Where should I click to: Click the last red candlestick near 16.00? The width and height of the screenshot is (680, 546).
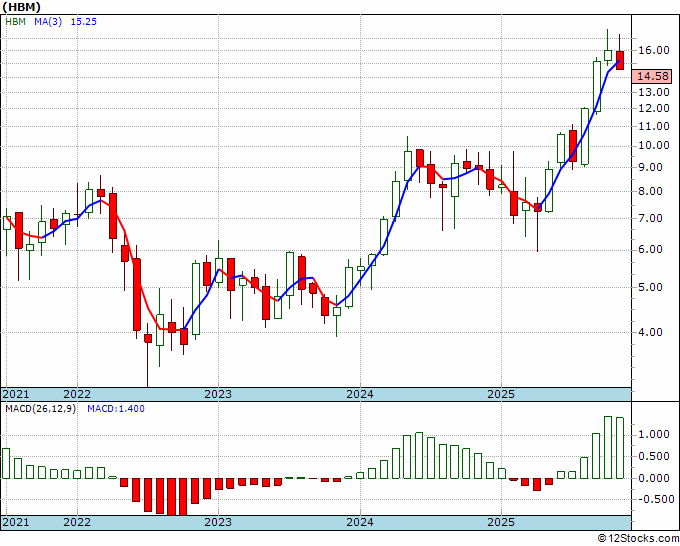(620, 60)
